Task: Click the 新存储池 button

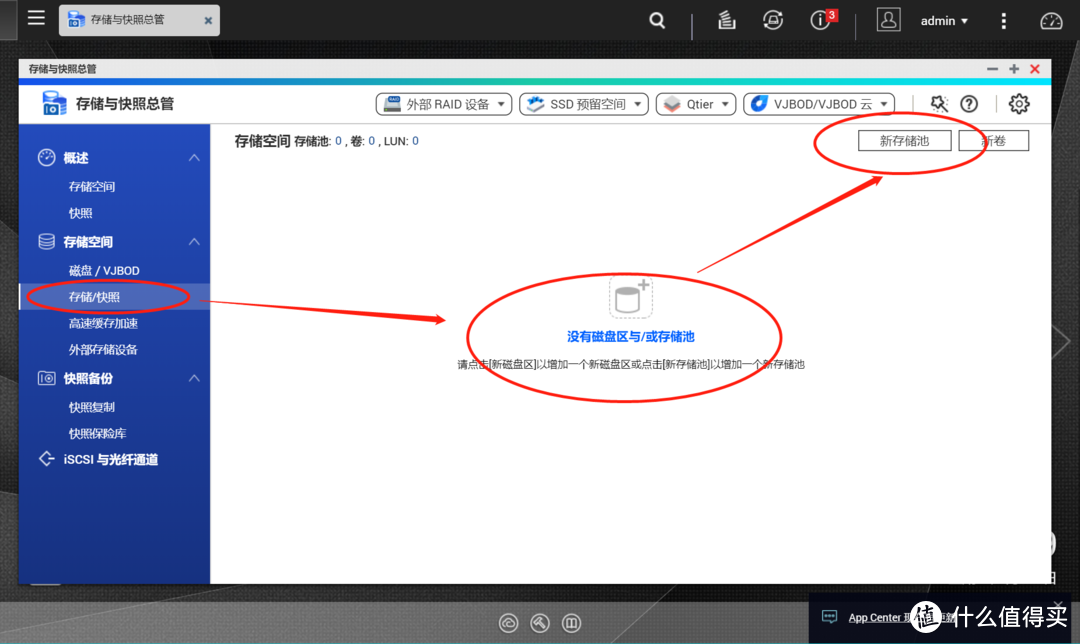Action: click(x=904, y=140)
